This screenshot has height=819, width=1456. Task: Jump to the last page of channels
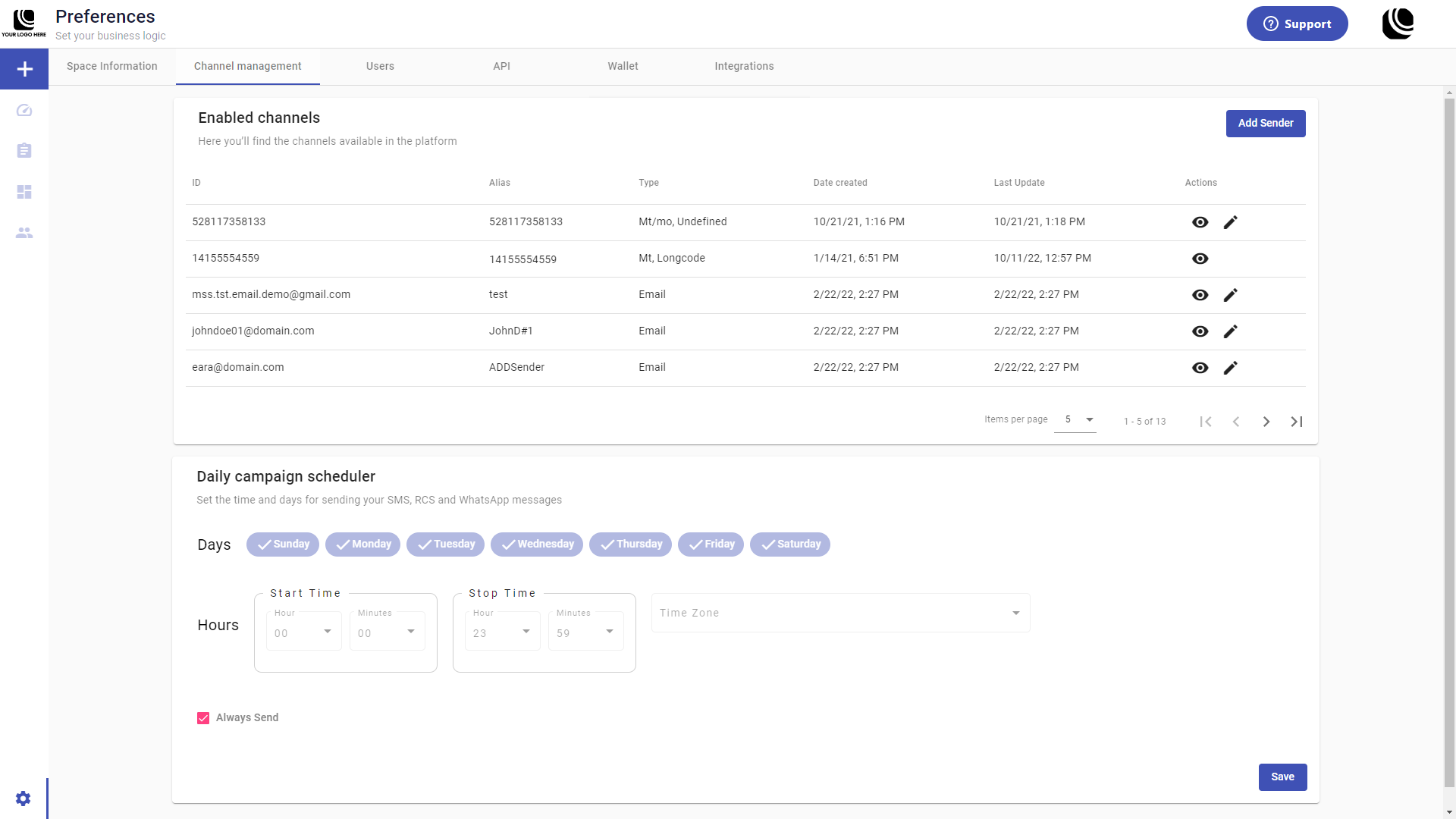click(1296, 422)
